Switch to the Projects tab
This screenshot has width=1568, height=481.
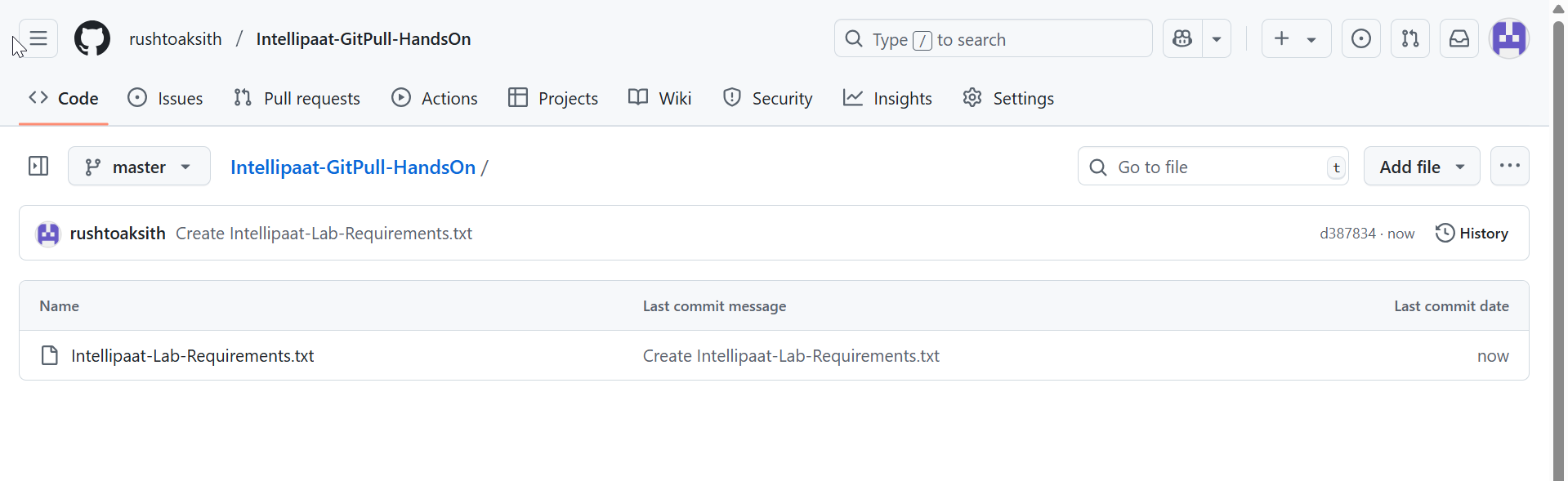(x=553, y=98)
